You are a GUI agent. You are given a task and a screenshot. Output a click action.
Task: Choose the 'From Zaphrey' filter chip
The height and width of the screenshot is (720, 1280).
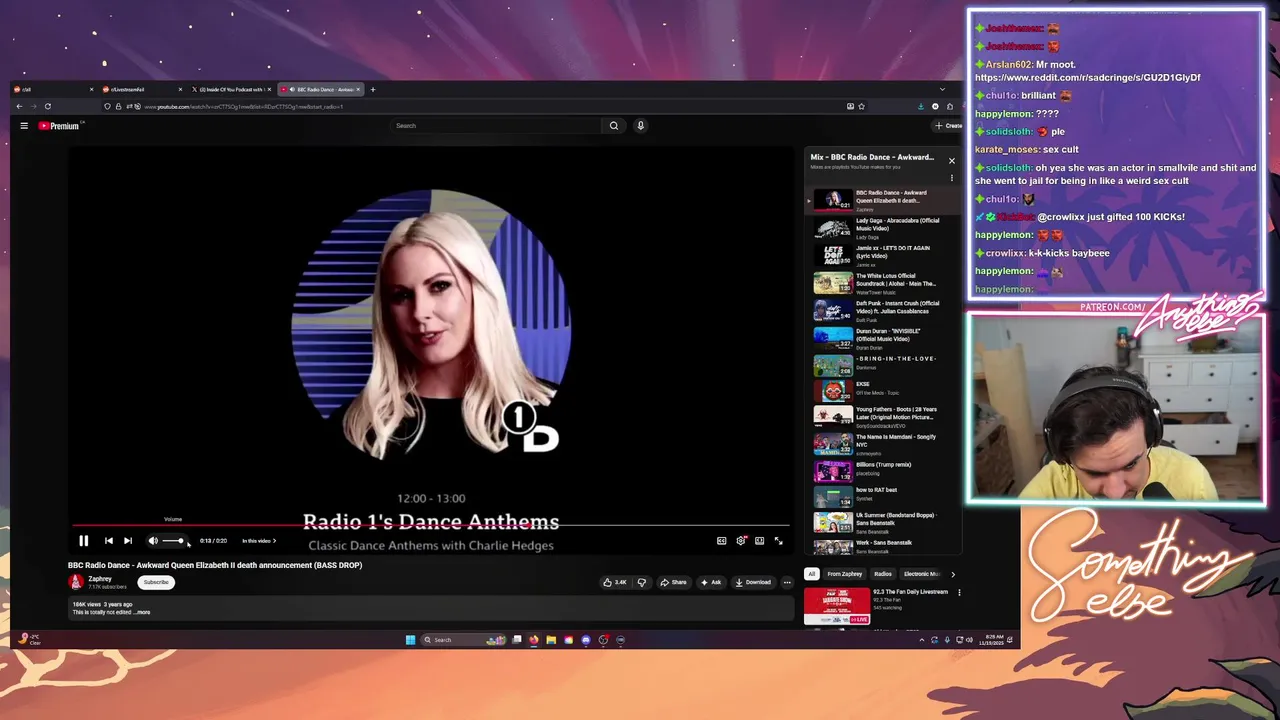[845, 574]
